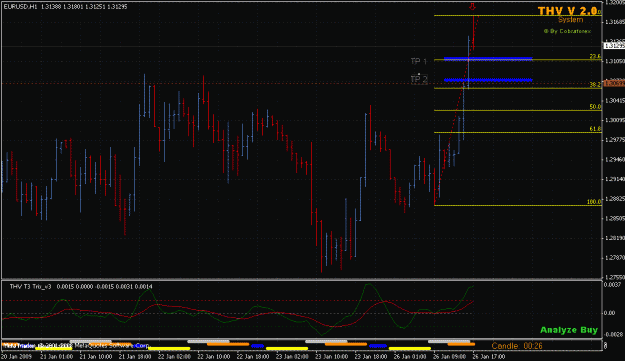Click the 22 Jan 02:00 time label

(x=174, y=357)
